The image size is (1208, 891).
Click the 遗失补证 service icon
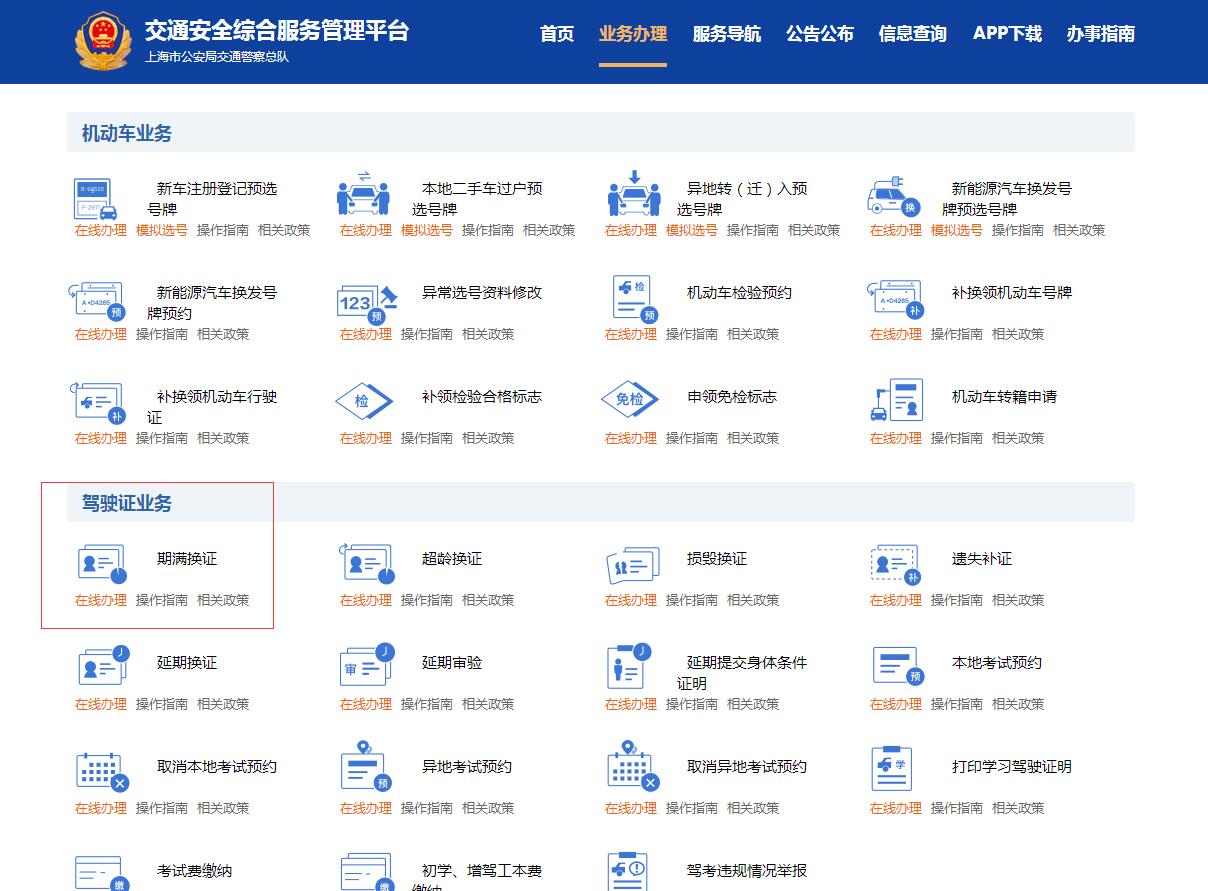click(x=895, y=565)
